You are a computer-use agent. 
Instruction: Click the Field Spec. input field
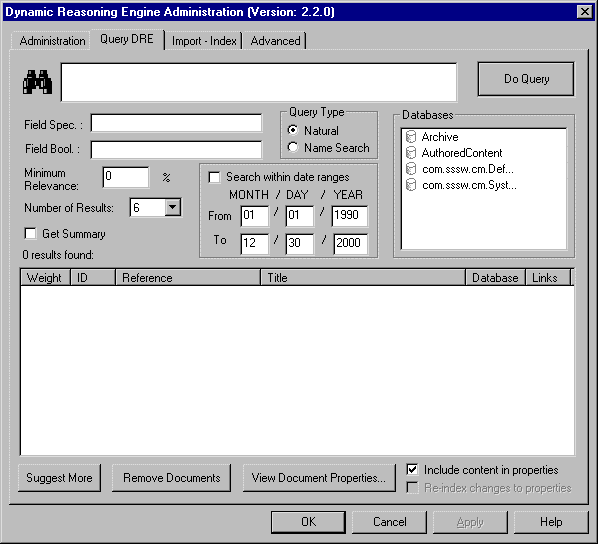click(176, 123)
